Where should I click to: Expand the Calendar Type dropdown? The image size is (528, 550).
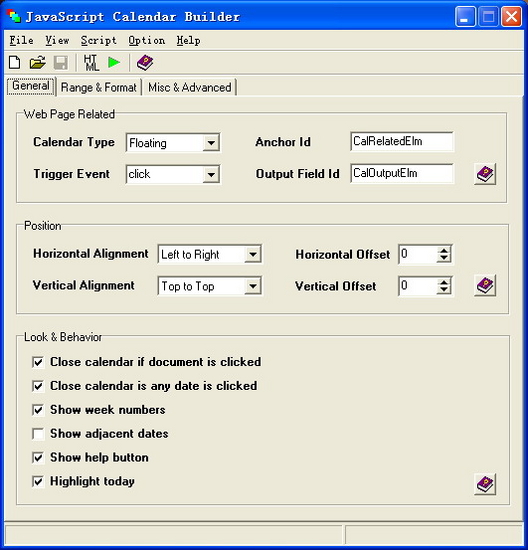(x=211, y=143)
